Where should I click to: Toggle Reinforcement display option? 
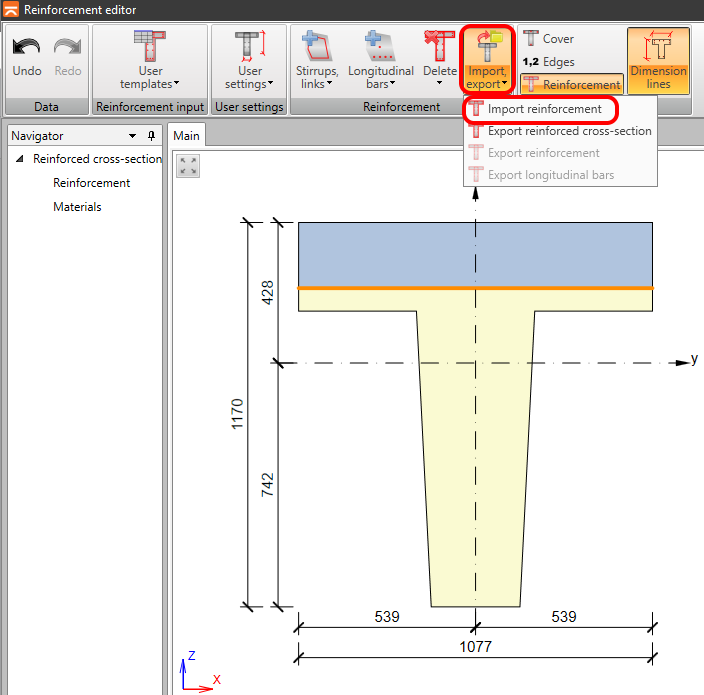pos(571,85)
